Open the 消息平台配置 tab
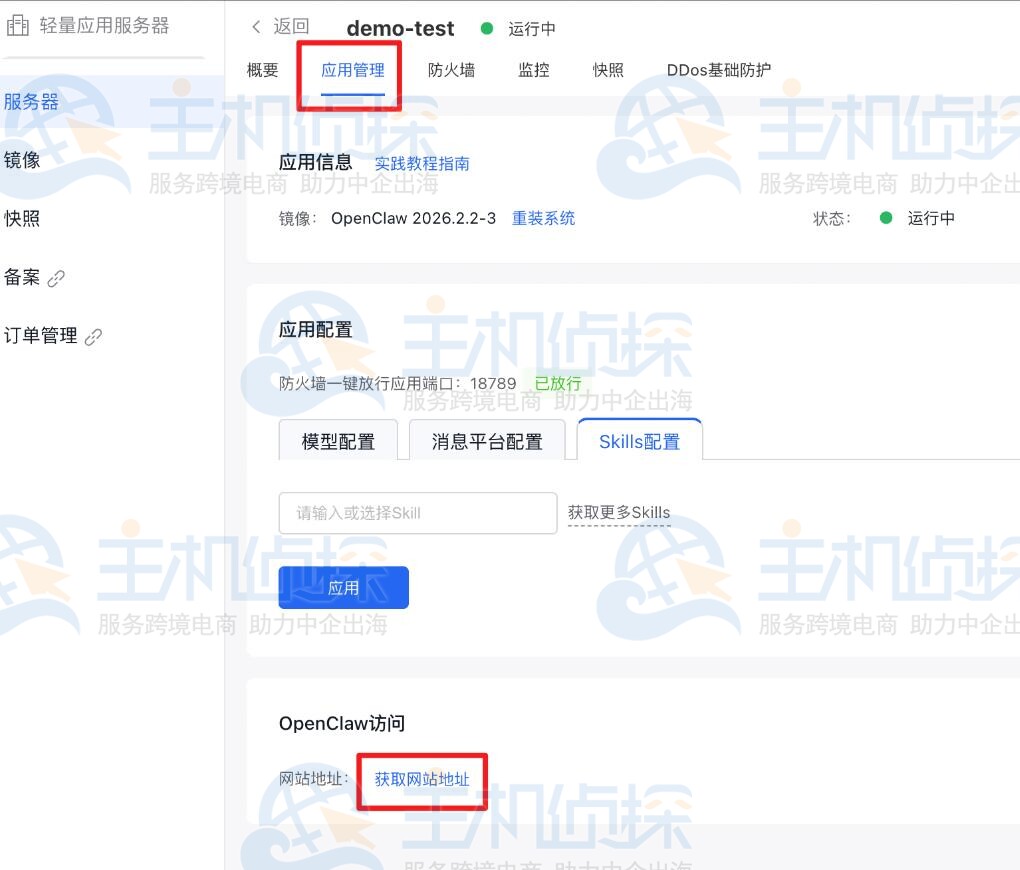 [x=488, y=440]
